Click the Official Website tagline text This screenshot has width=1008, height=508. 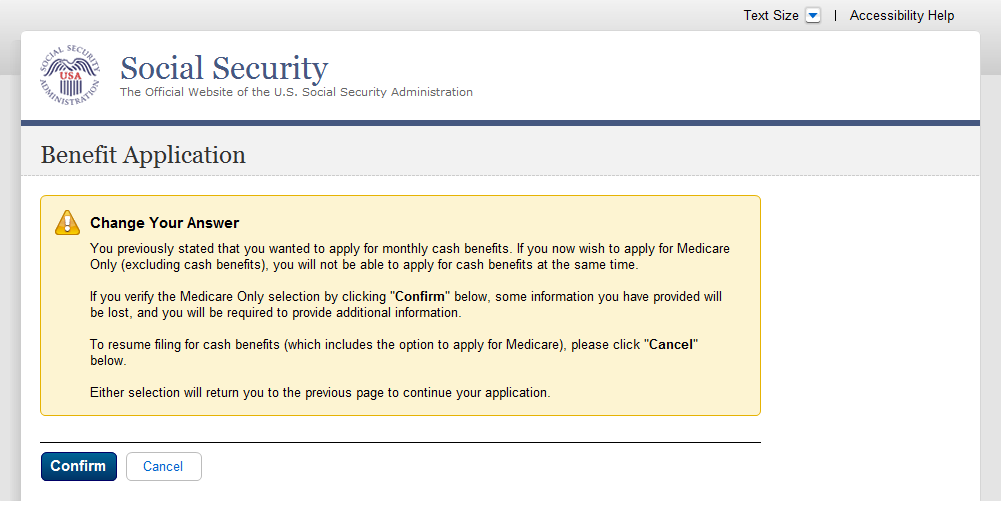point(296,92)
